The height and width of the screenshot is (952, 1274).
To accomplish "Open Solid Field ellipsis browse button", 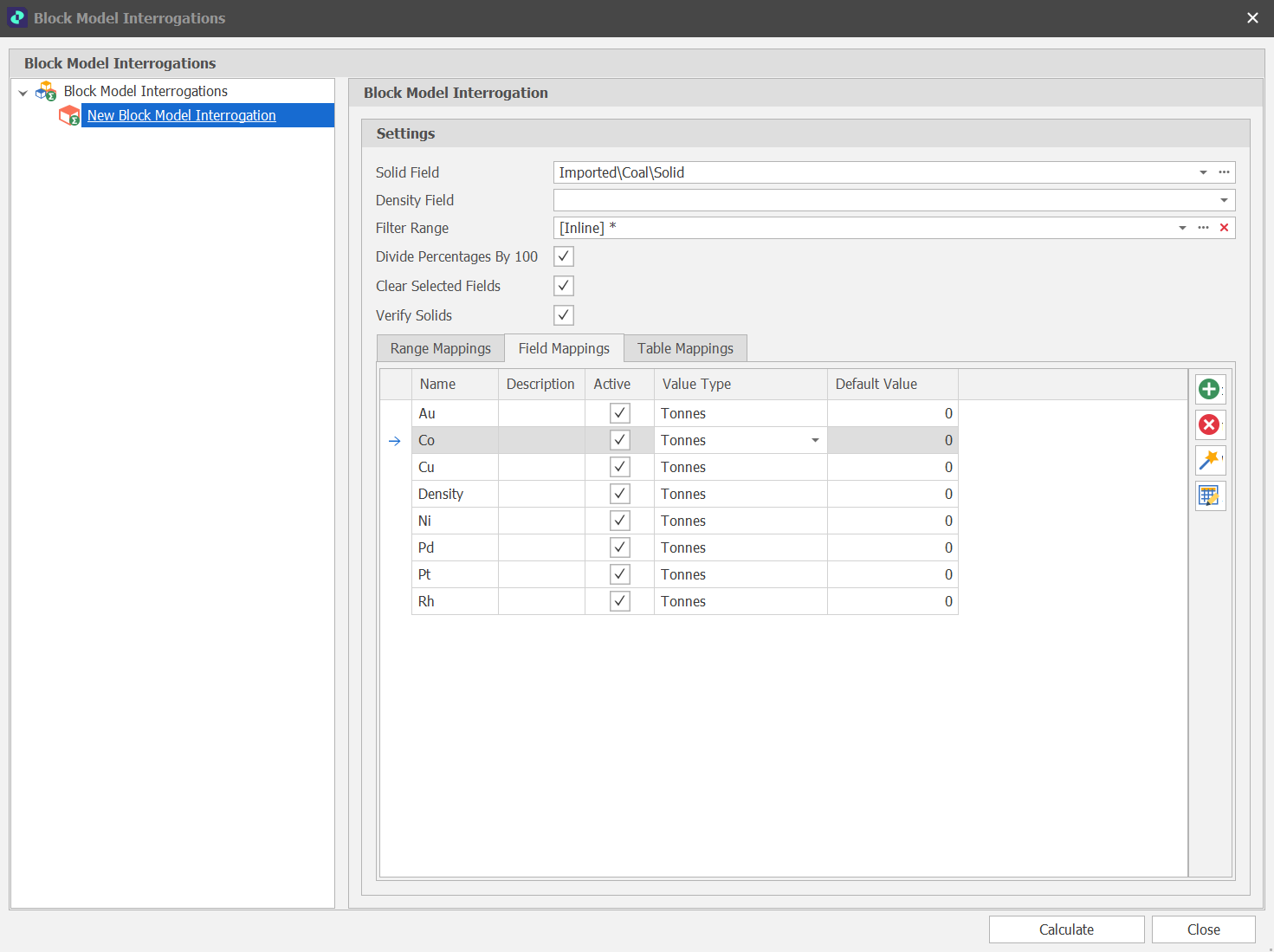I will (x=1224, y=172).
